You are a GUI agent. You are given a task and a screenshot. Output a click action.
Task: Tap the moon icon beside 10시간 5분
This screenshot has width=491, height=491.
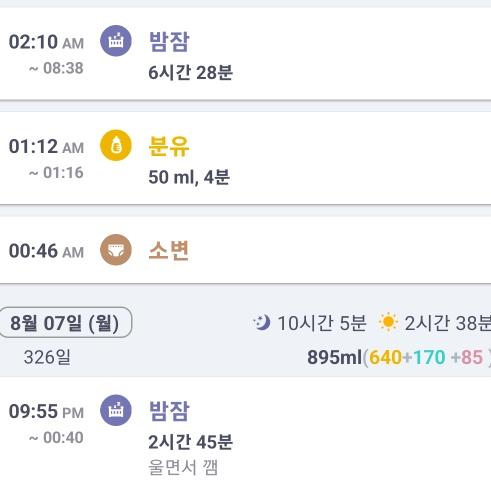[x=262, y=323]
